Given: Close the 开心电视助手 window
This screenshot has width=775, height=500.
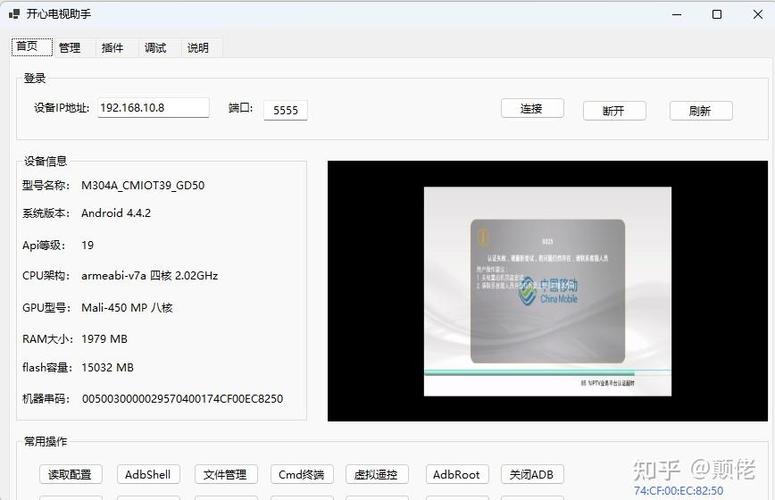Looking at the screenshot, I should (x=758, y=14).
